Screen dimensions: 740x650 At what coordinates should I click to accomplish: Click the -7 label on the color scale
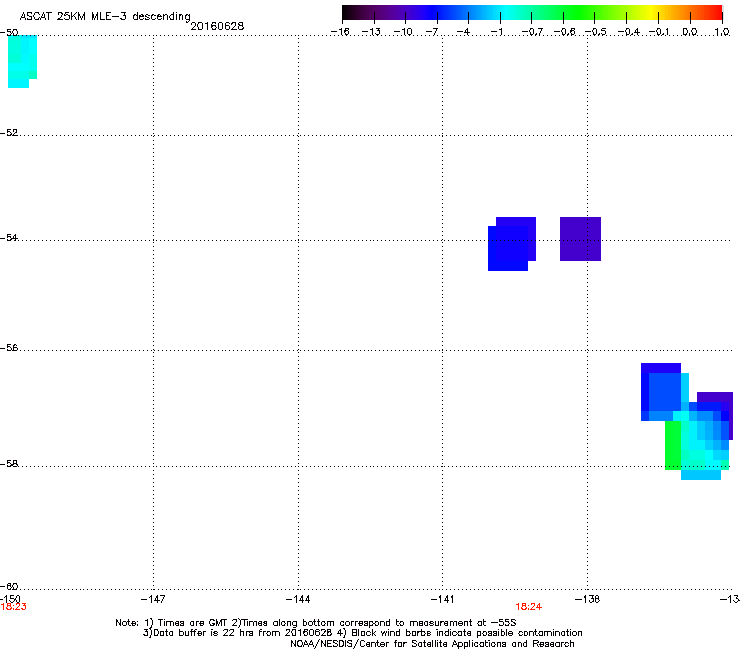tap(432, 32)
